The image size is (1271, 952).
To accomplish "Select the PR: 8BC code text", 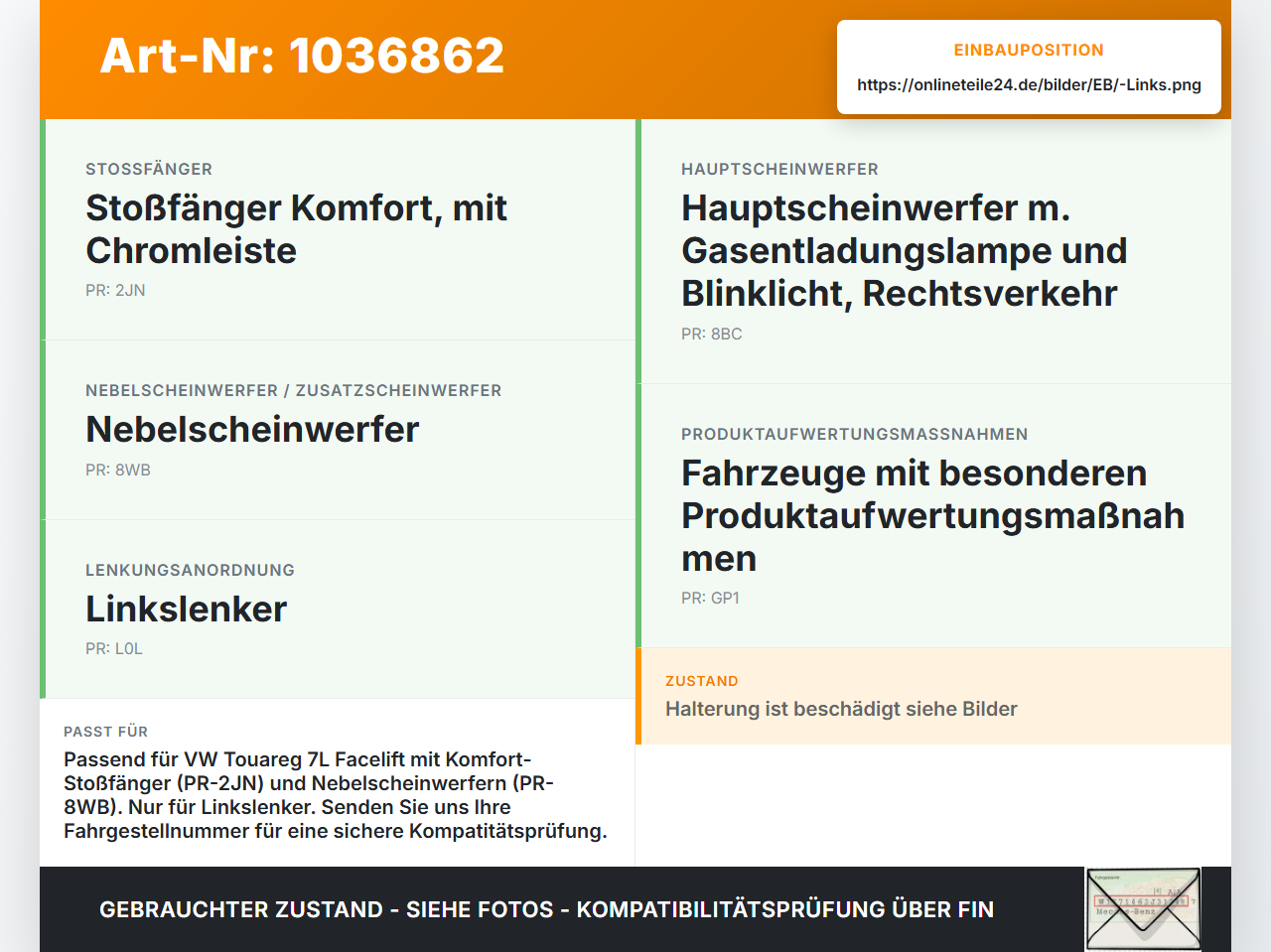I will tap(711, 335).
